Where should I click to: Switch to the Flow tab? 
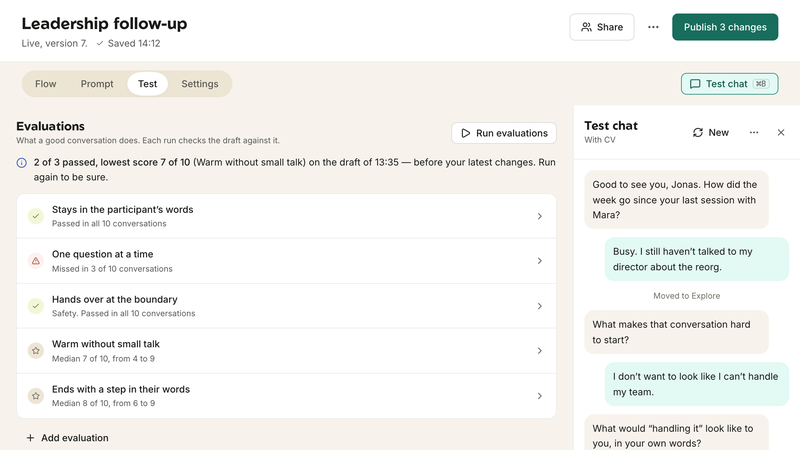coord(45,84)
